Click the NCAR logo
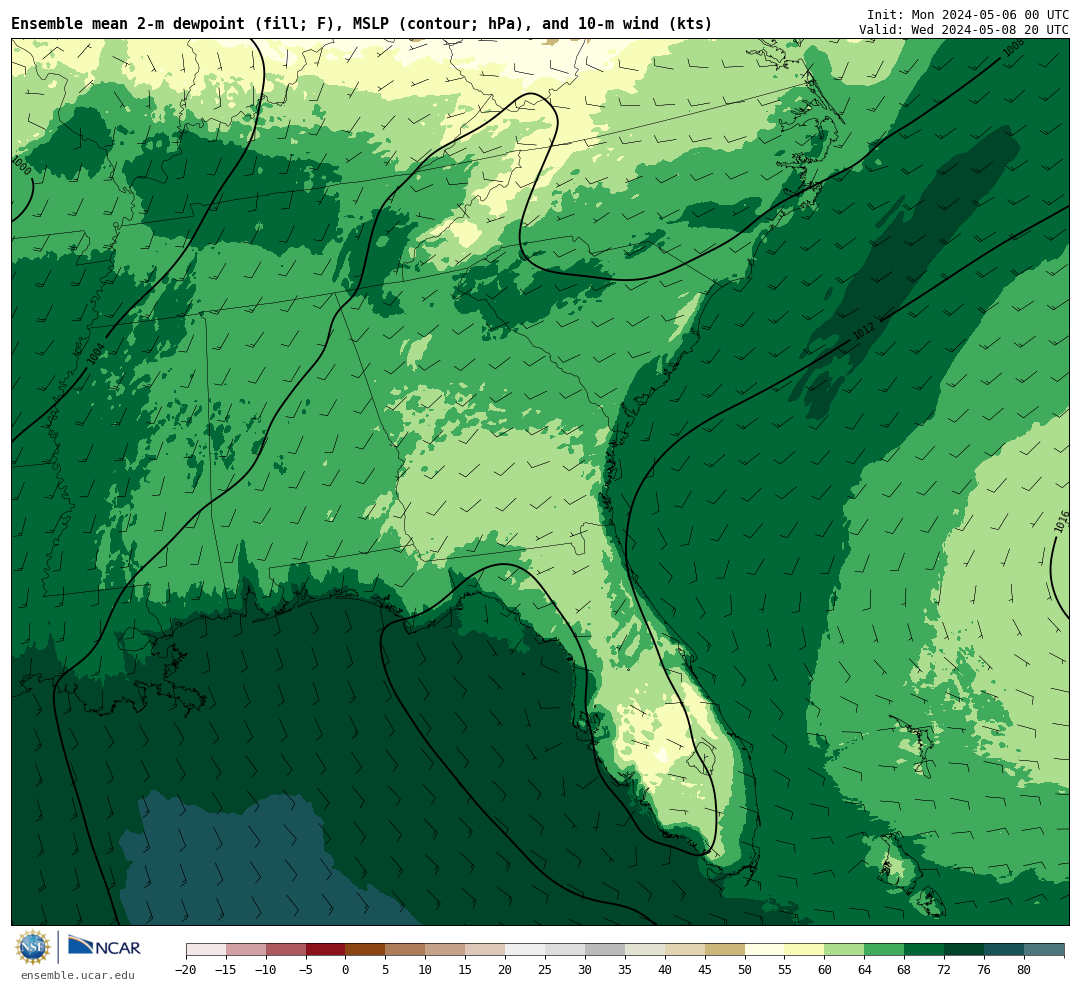Screen dimensions: 1080x988 coord(104,945)
